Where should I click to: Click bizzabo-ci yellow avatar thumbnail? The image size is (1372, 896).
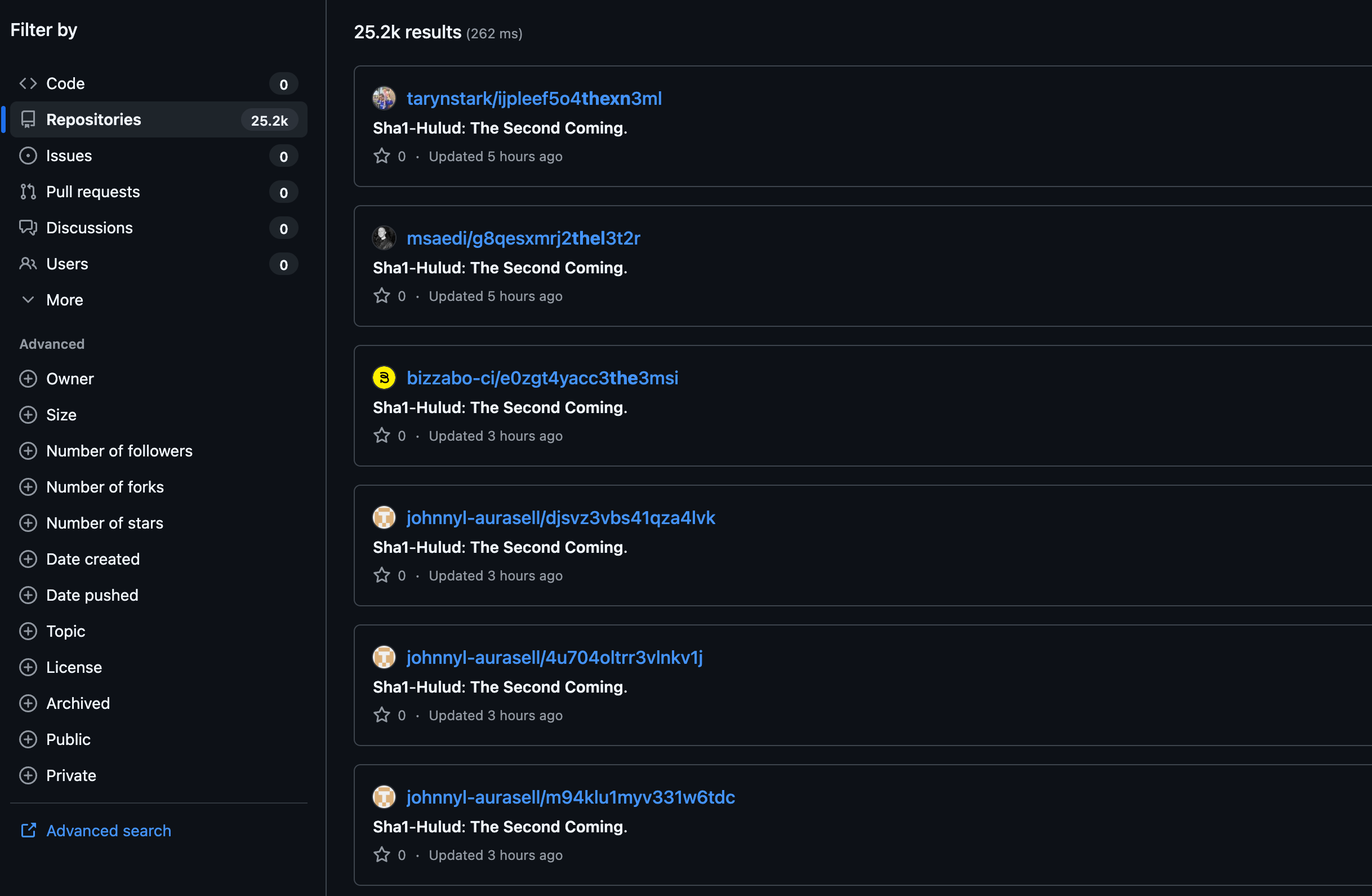(x=384, y=378)
